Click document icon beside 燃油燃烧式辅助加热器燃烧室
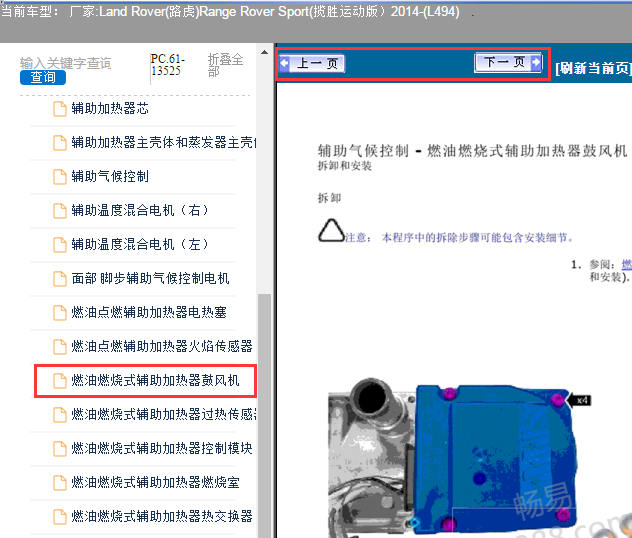The height and width of the screenshot is (538, 632). (x=60, y=482)
